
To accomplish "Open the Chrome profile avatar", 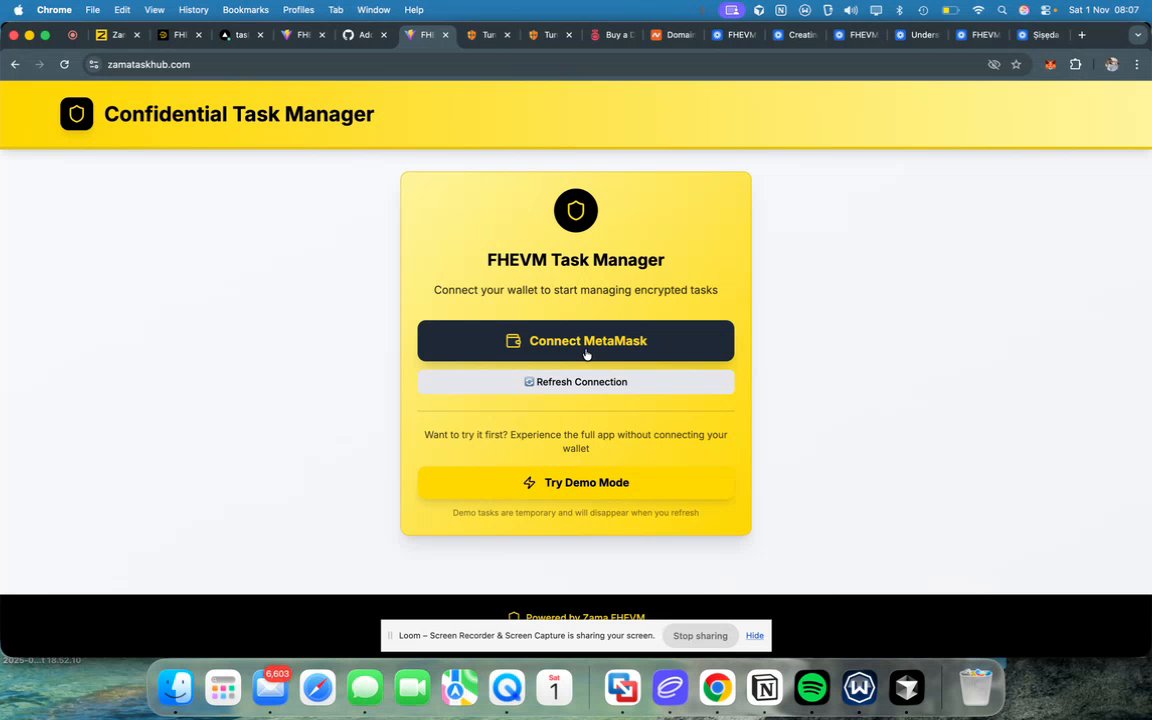I will tap(1112, 65).
